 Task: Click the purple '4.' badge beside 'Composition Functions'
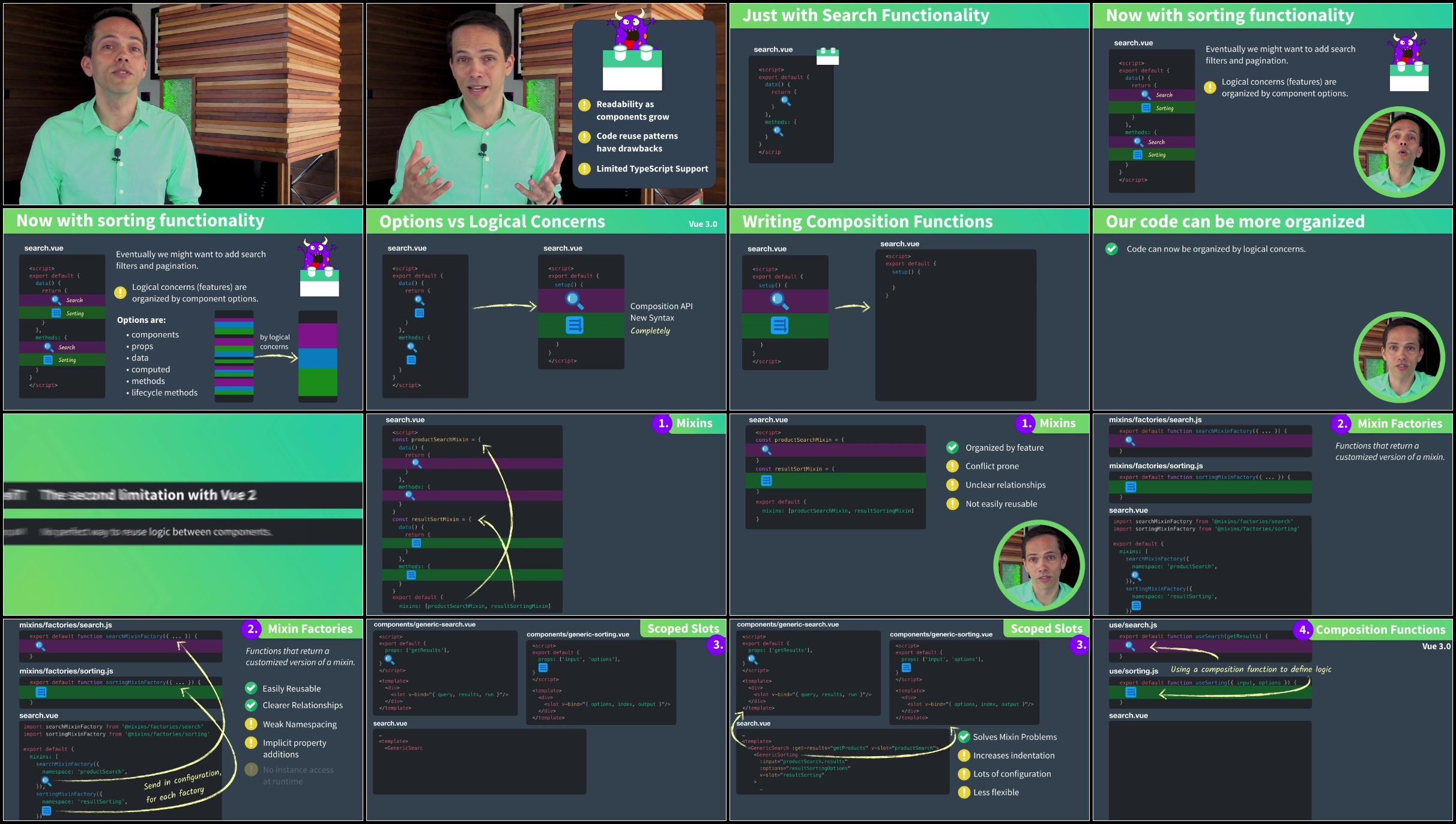[x=1303, y=630]
